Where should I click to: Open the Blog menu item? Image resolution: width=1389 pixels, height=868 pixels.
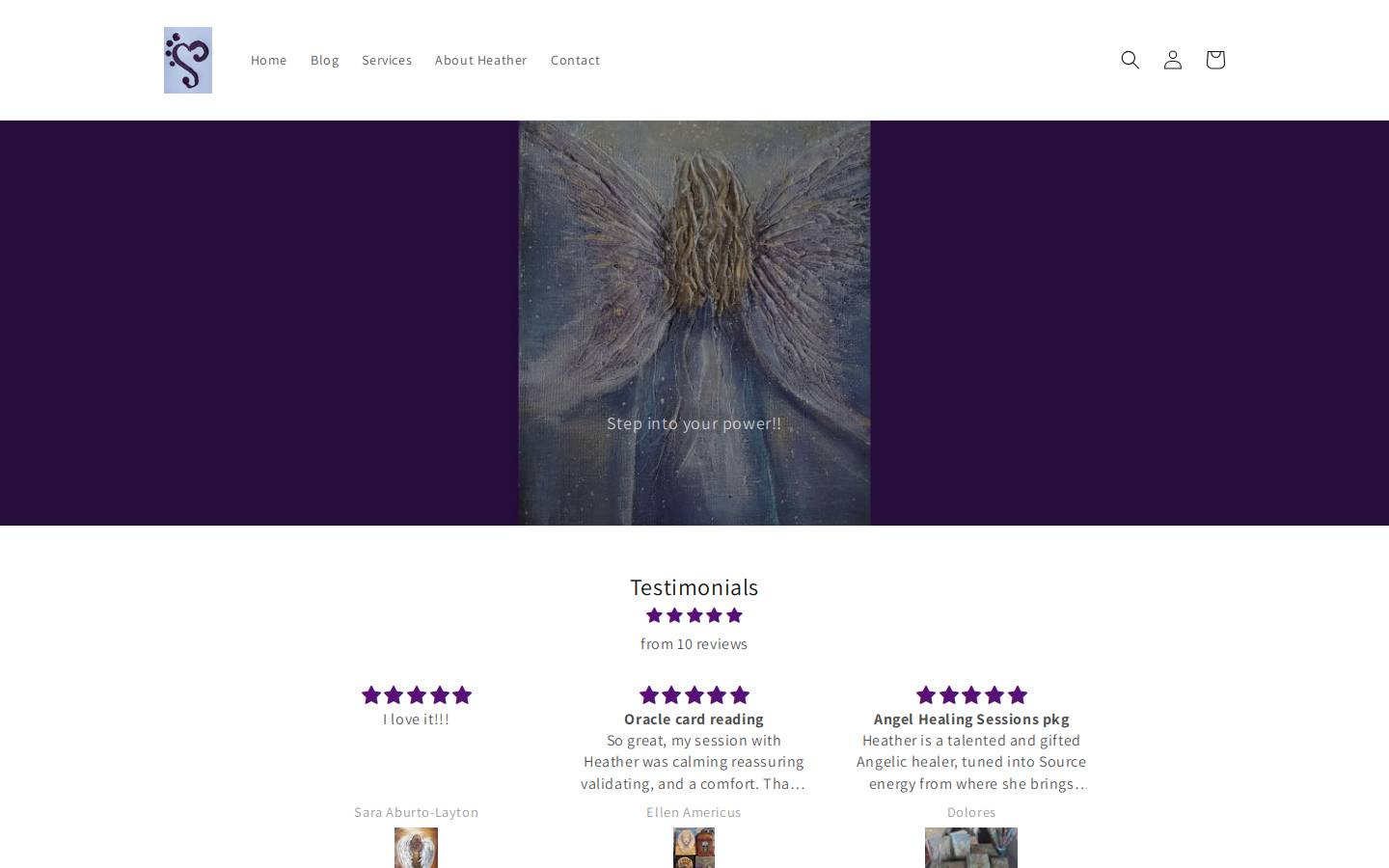point(324,60)
